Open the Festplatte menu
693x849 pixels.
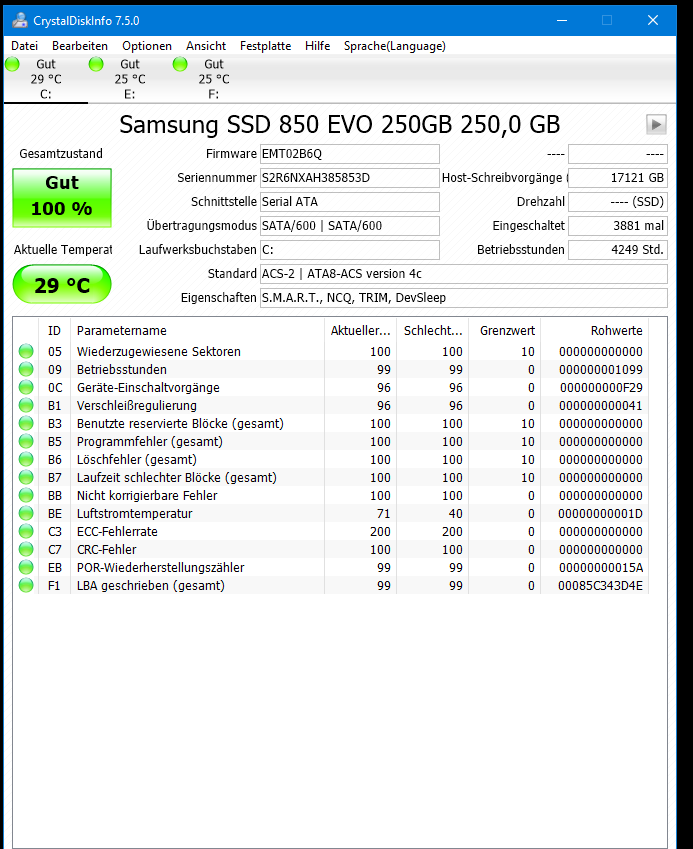coord(265,46)
